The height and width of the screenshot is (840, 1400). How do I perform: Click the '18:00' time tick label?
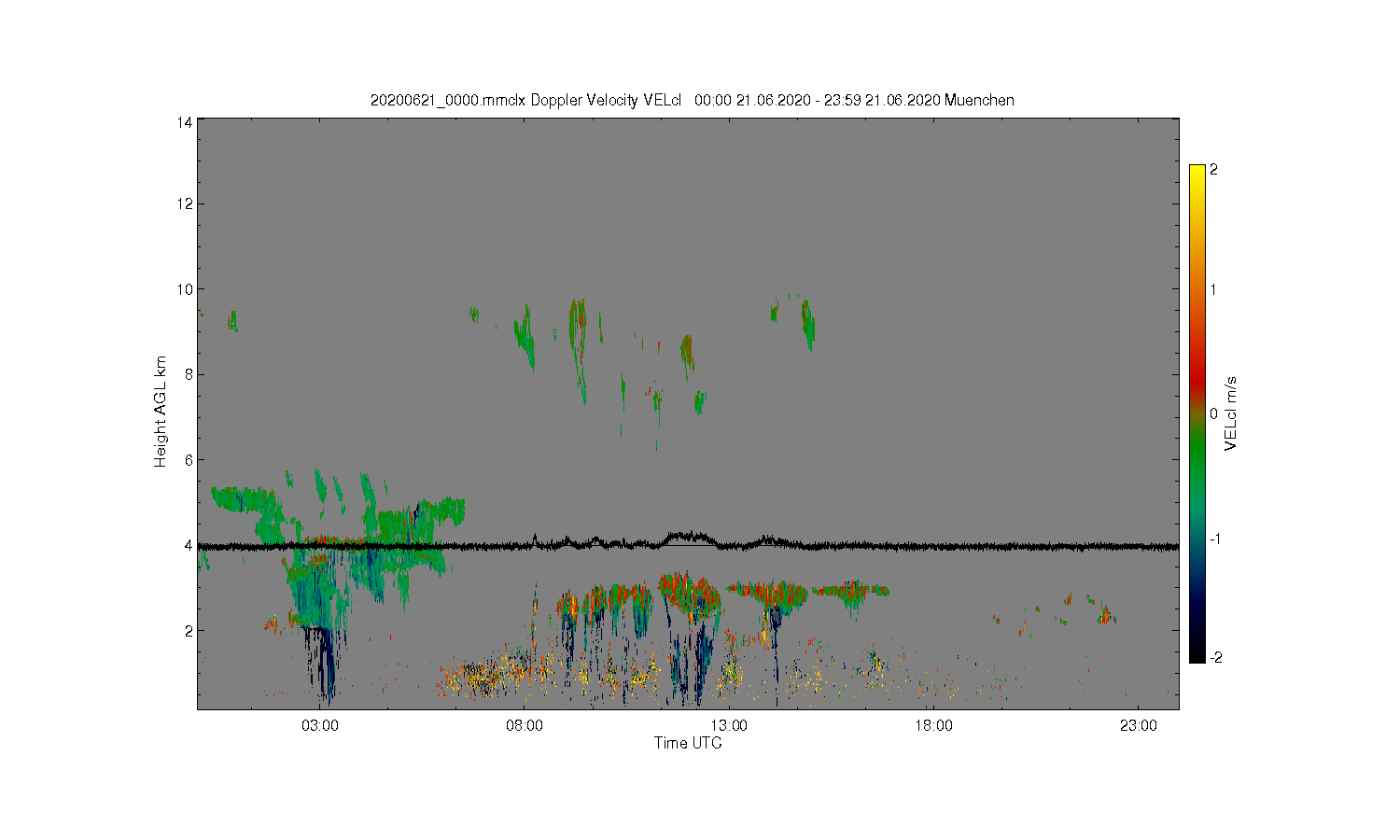click(932, 726)
